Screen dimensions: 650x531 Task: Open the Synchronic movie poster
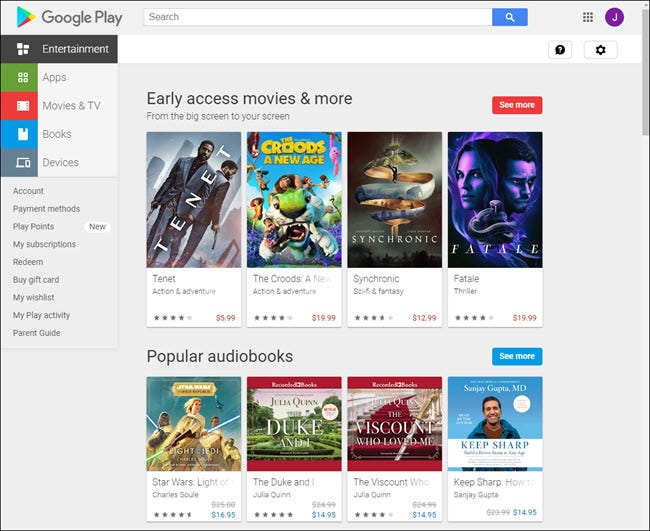tap(395, 200)
